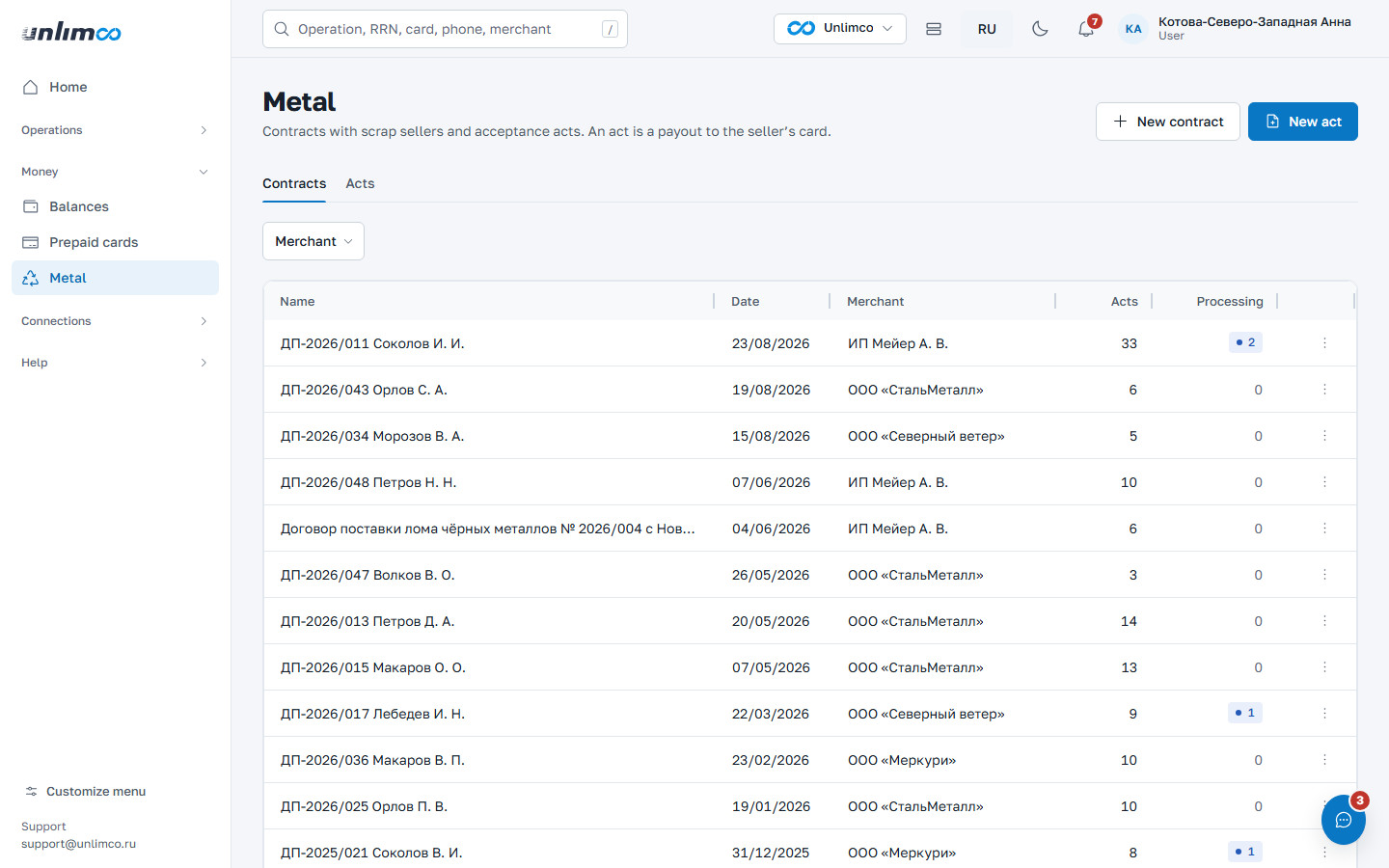Sort table by Date column header
The height and width of the screenshot is (868, 1389).
[x=745, y=301]
